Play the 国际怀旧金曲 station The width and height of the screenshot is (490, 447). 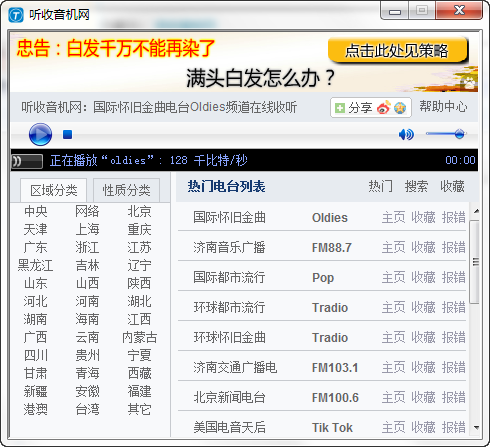(x=229, y=217)
